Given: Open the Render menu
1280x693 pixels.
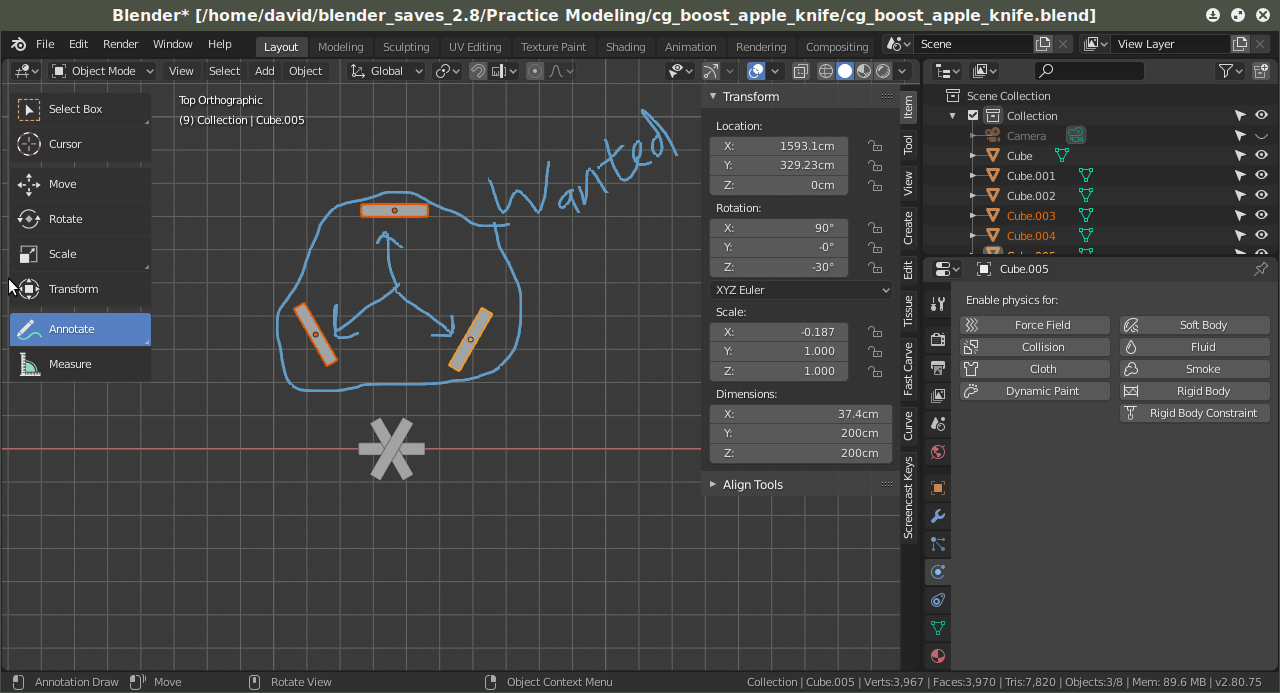Looking at the screenshot, I should click(x=120, y=44).
